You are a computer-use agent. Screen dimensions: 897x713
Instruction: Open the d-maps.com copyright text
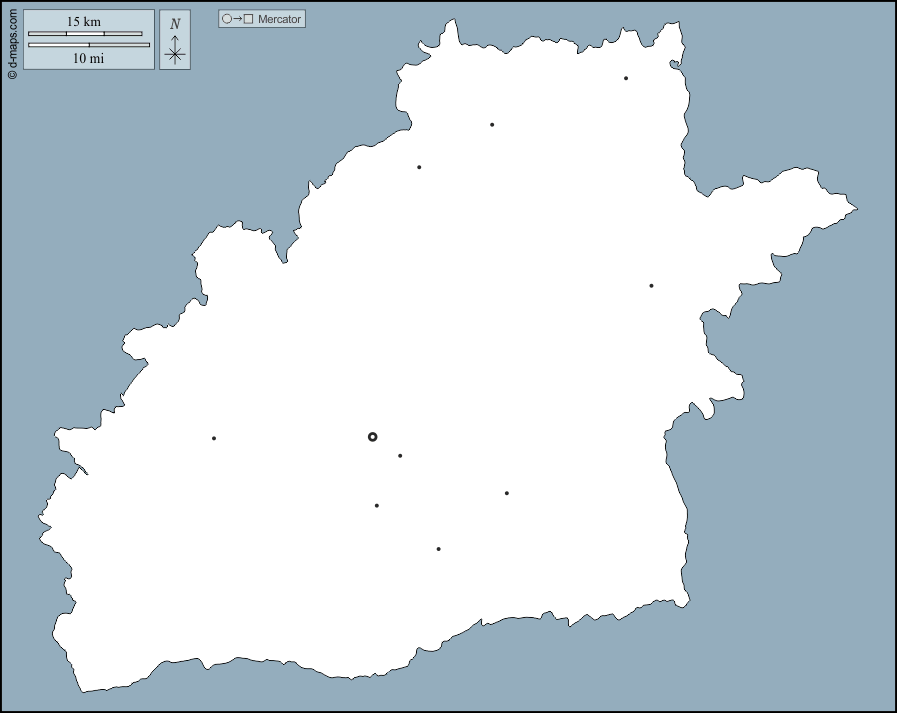click(12, 41)
